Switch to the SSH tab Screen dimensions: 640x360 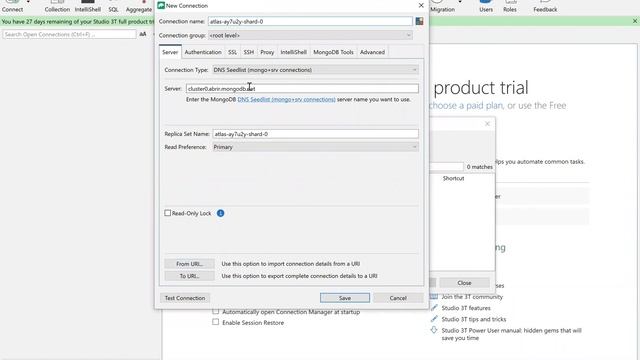[x=249, y=52]
